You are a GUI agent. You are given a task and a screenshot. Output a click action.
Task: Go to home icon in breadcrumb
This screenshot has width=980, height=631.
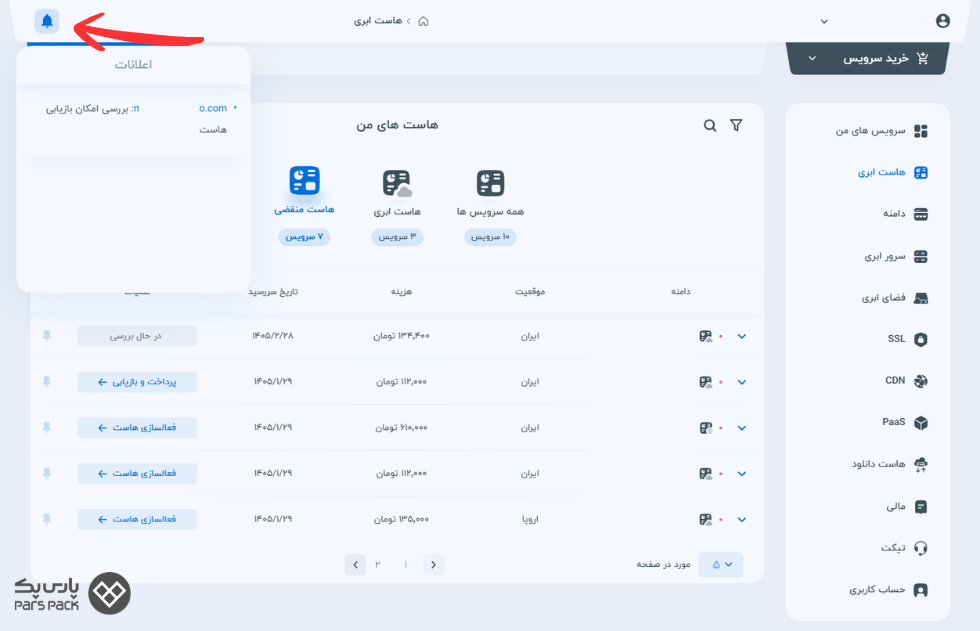point(423,21)
